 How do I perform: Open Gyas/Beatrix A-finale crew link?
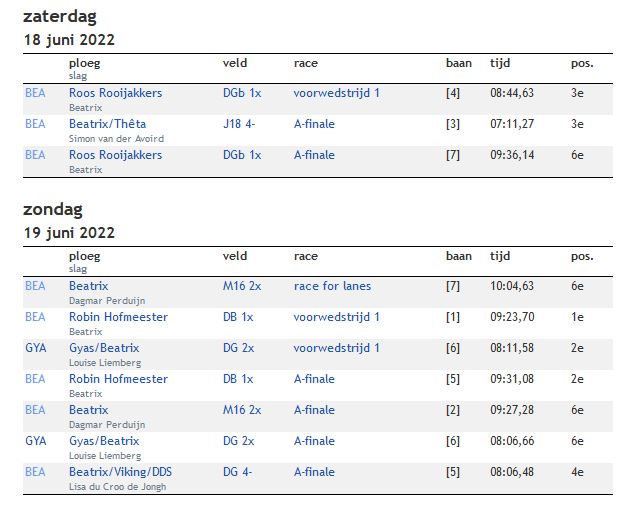[x=104, y=441]
